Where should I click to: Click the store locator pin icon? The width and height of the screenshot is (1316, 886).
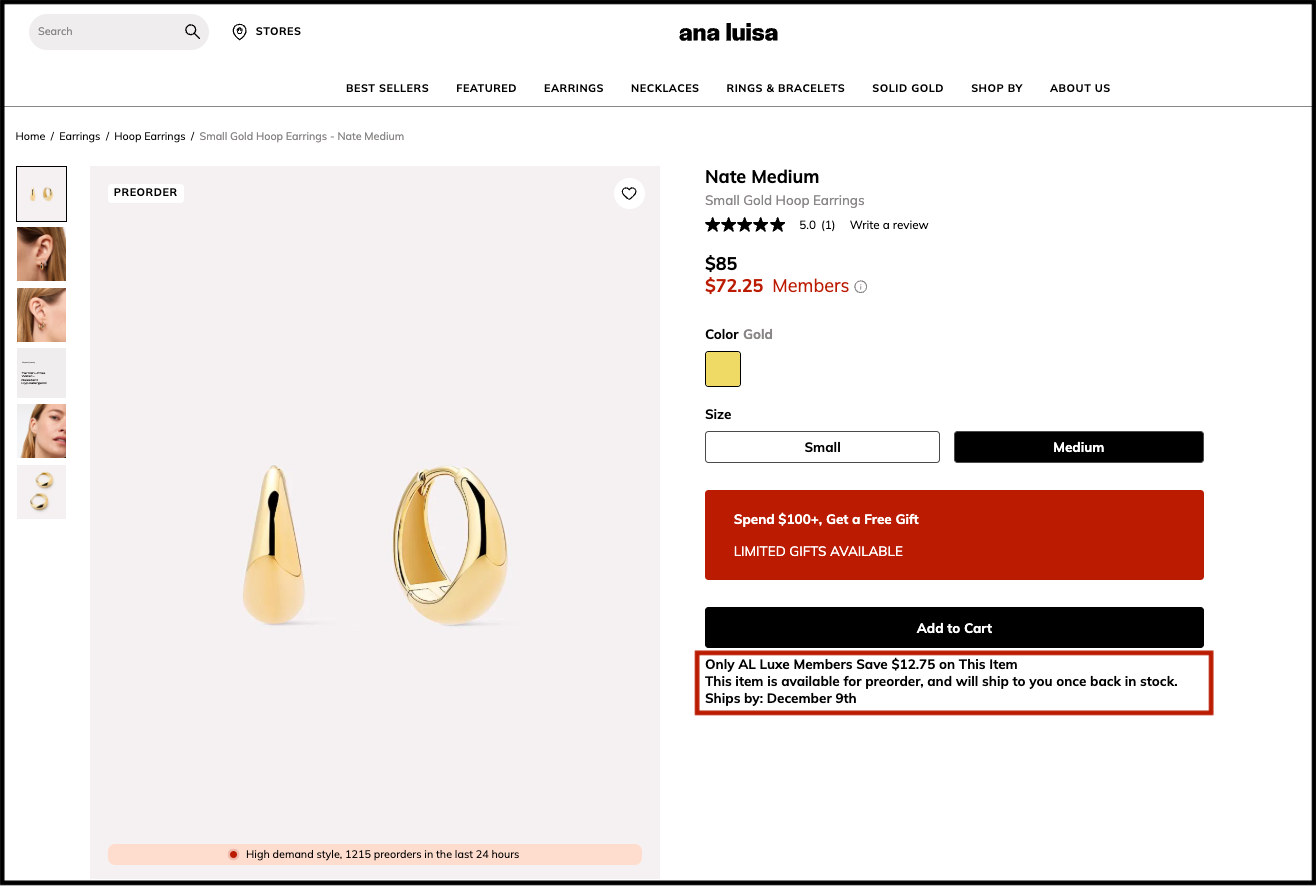tap(239, 32)
